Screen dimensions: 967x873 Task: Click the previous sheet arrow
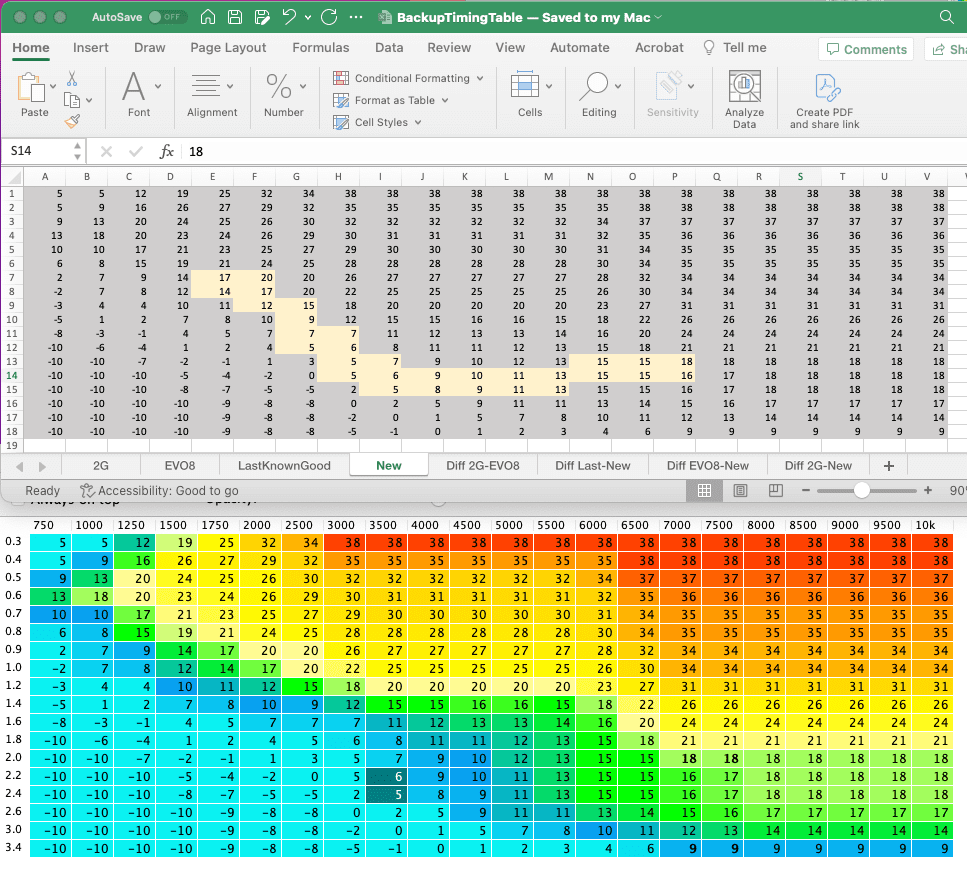coord(20,467)
